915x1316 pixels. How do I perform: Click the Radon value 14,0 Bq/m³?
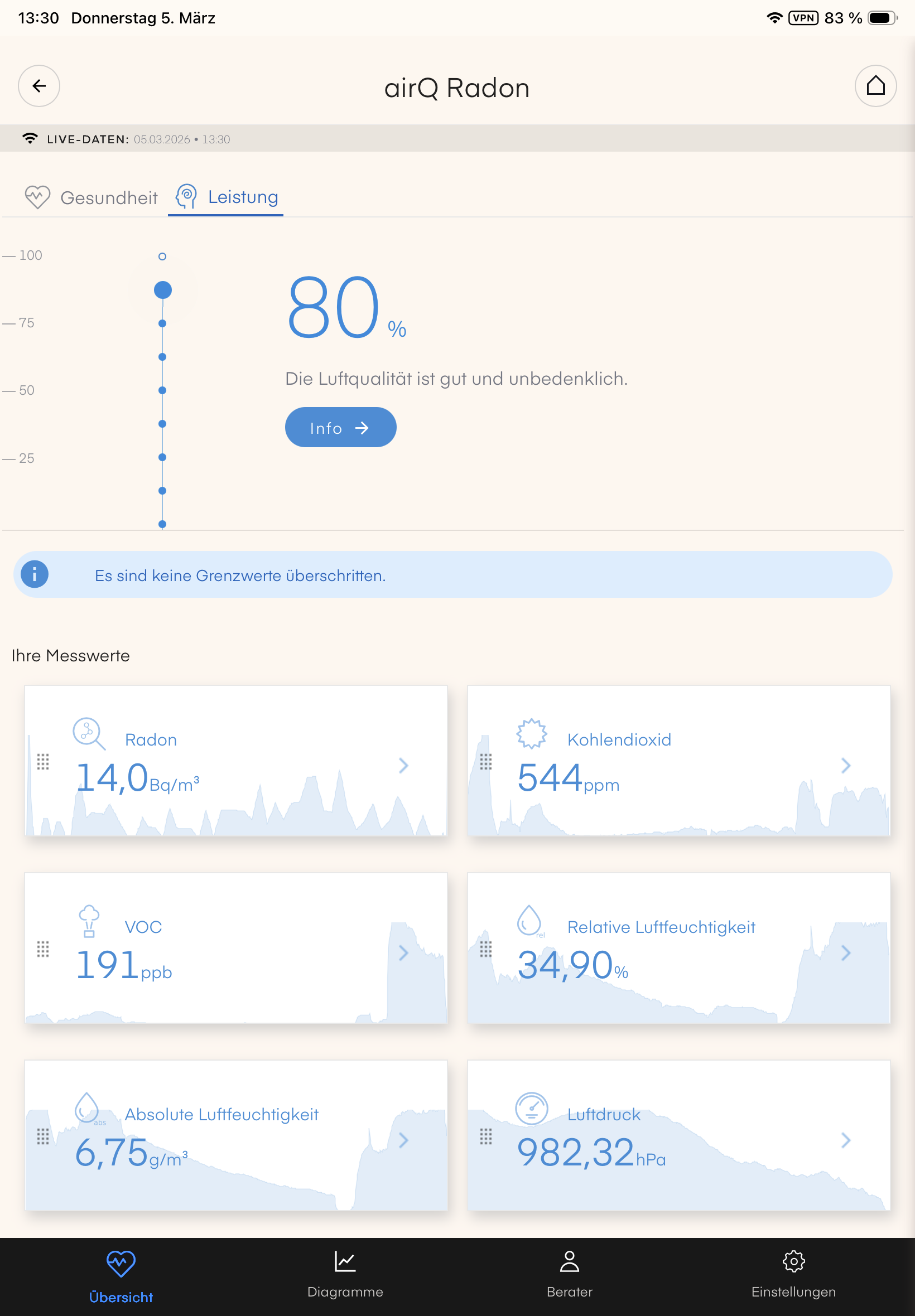138,778
